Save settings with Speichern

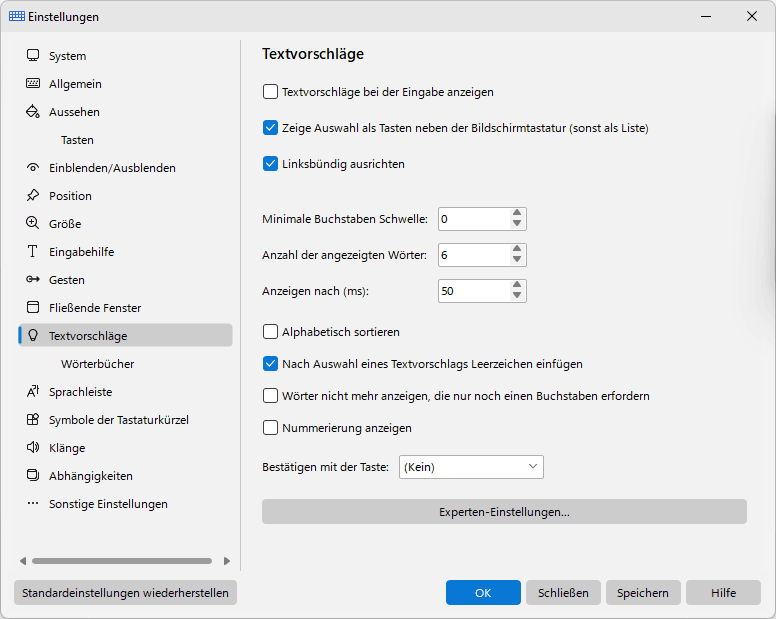click(x=643, y=593)
